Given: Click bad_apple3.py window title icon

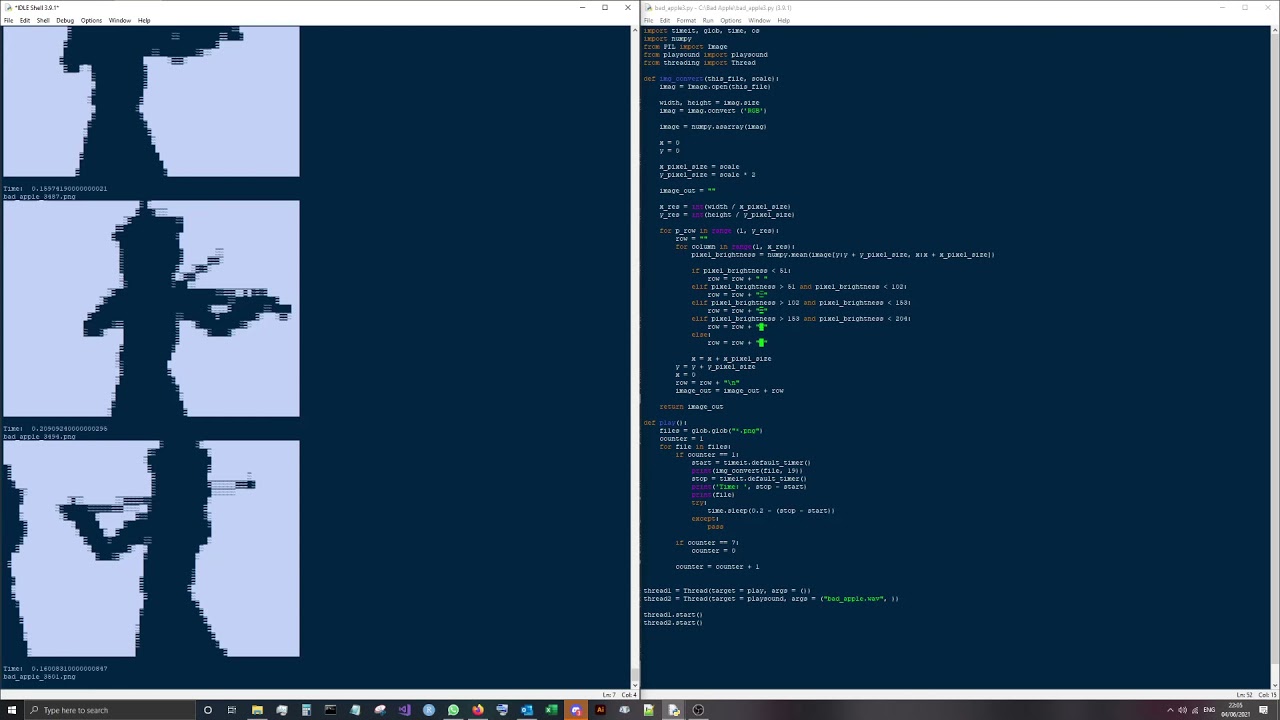Looking at the screenshot, I should click(648, 7).
